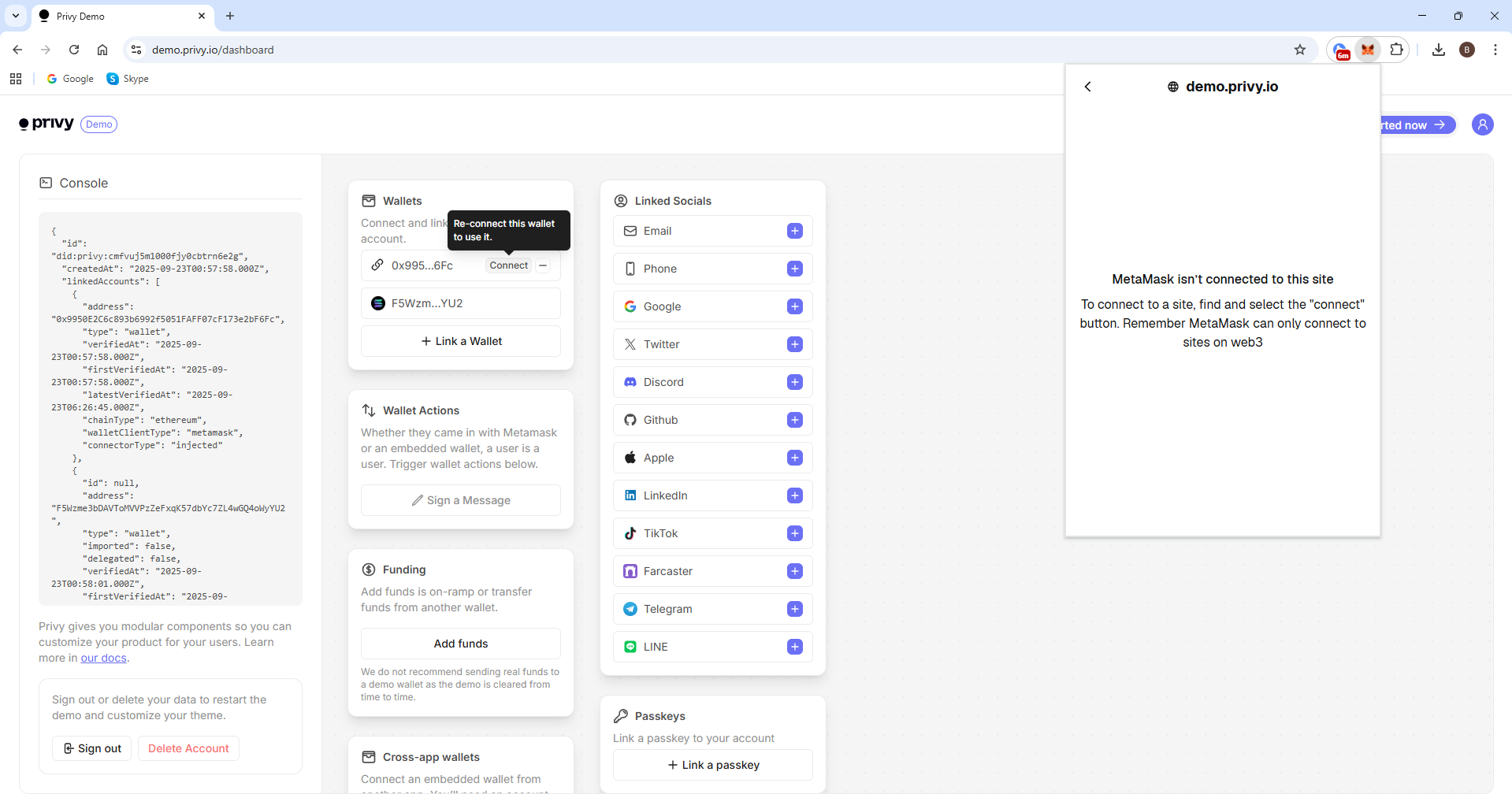The height and width of the screenshot is (809, 1512).
Task: Link LinkedIn via its plus icon
Action: pyautogui.click(x=794, y=495)
